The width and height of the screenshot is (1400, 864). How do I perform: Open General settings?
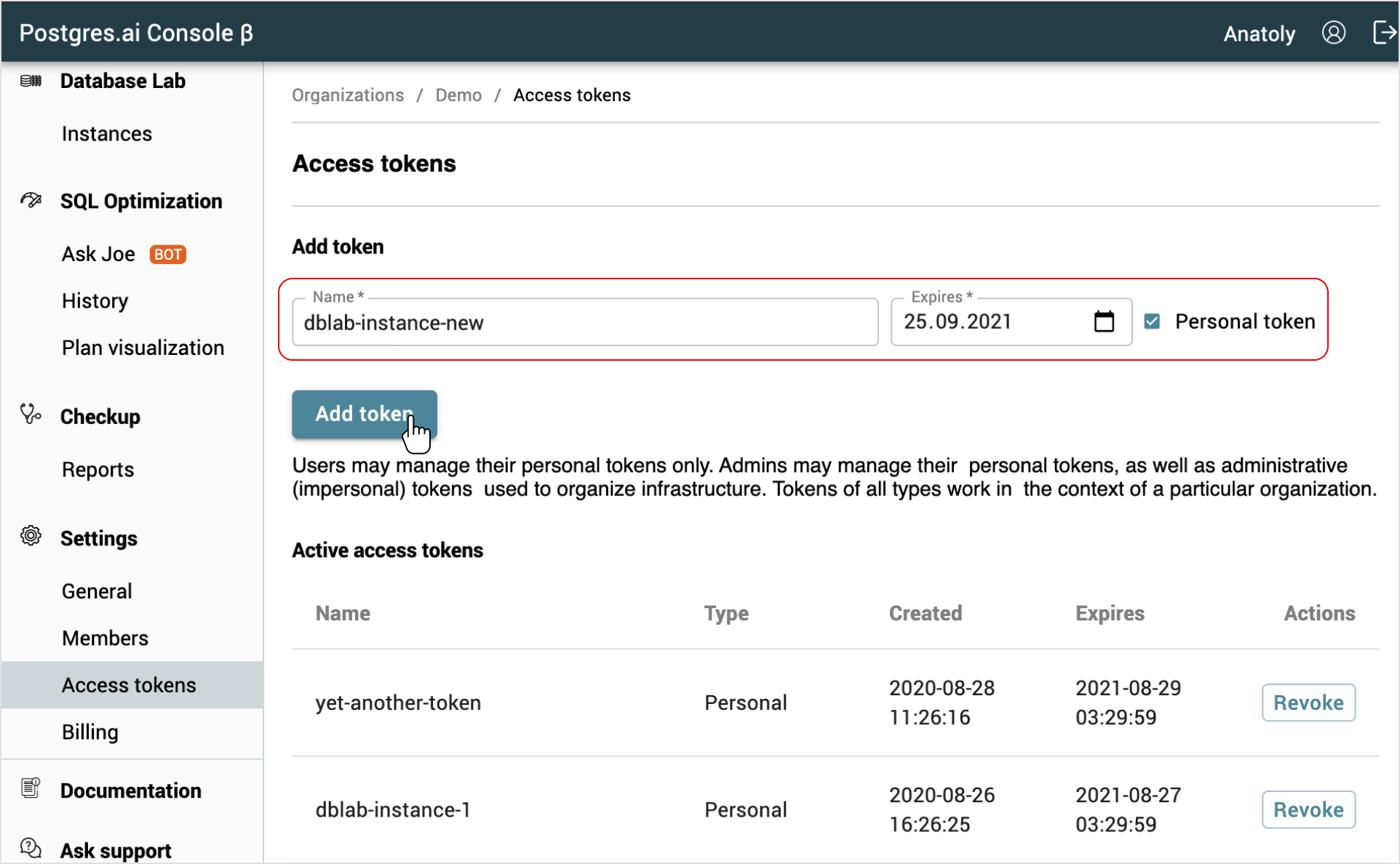point(97,591)
